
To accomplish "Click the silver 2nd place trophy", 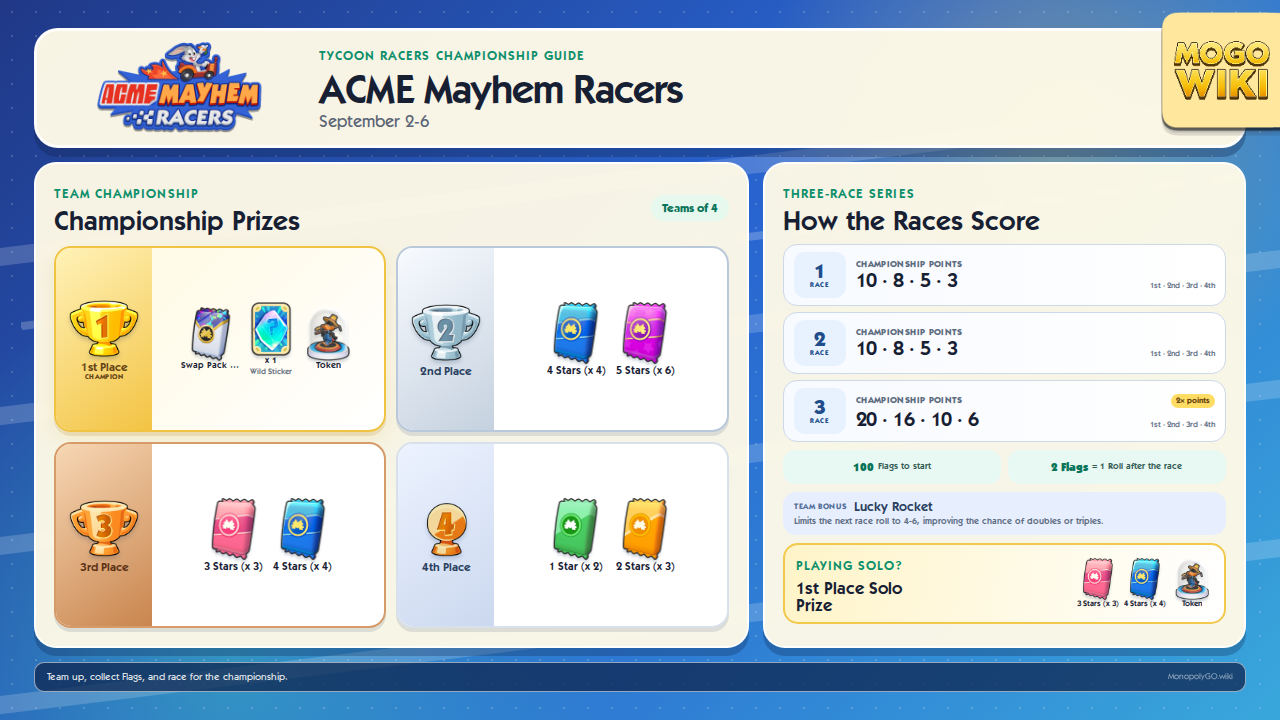I will (x=446, y=333).
